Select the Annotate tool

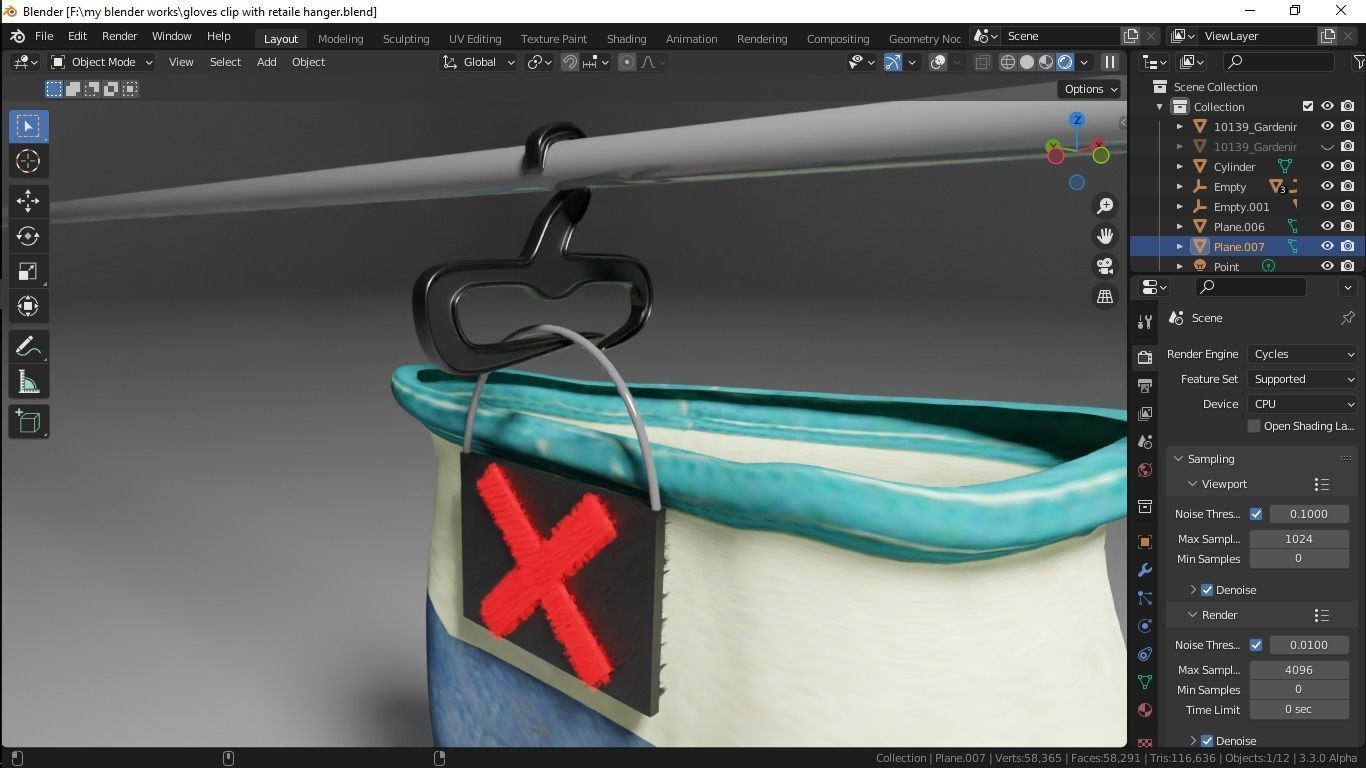click(28, 346)
